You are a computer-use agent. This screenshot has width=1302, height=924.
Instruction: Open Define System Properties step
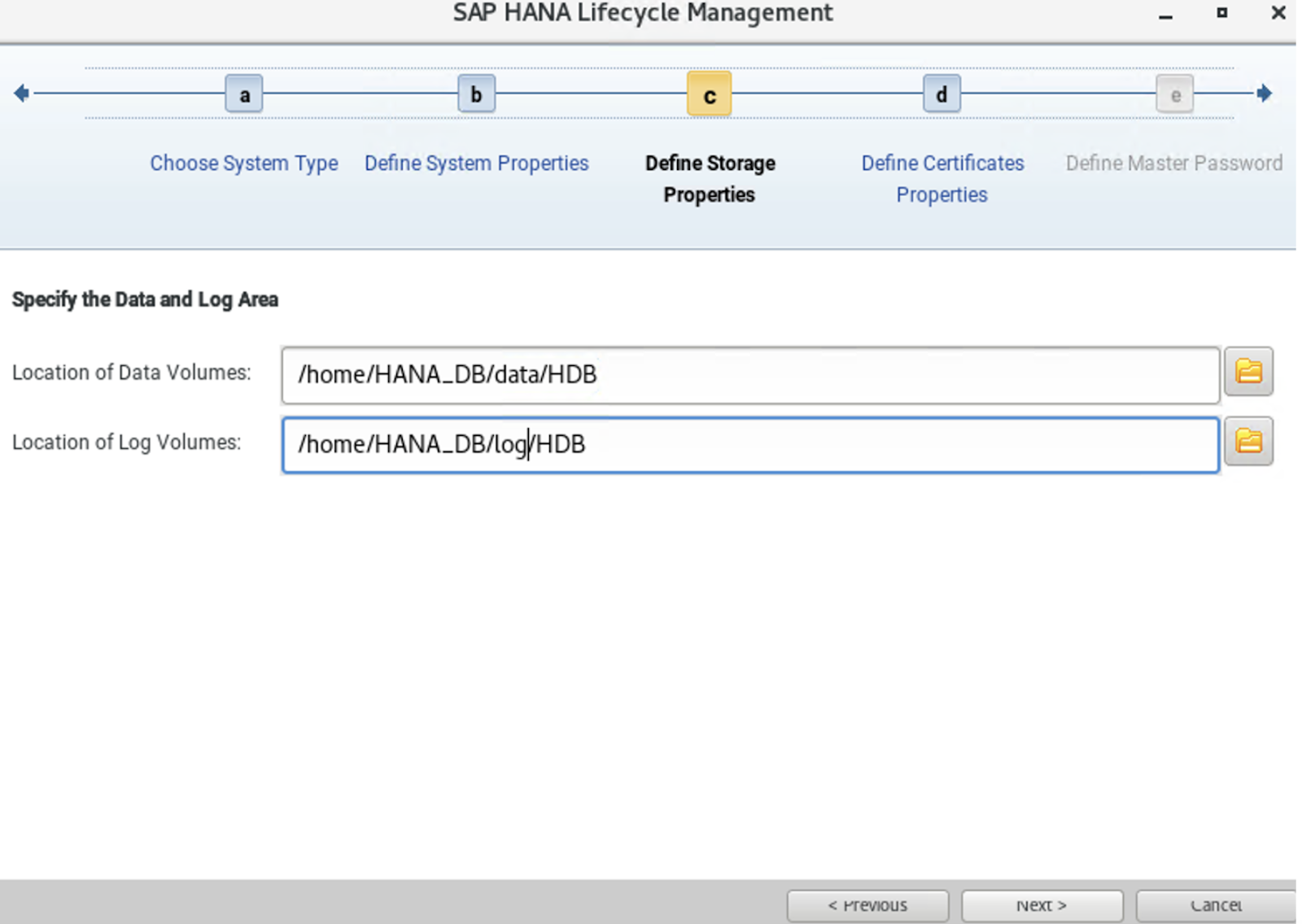click(x=477, y=163)
